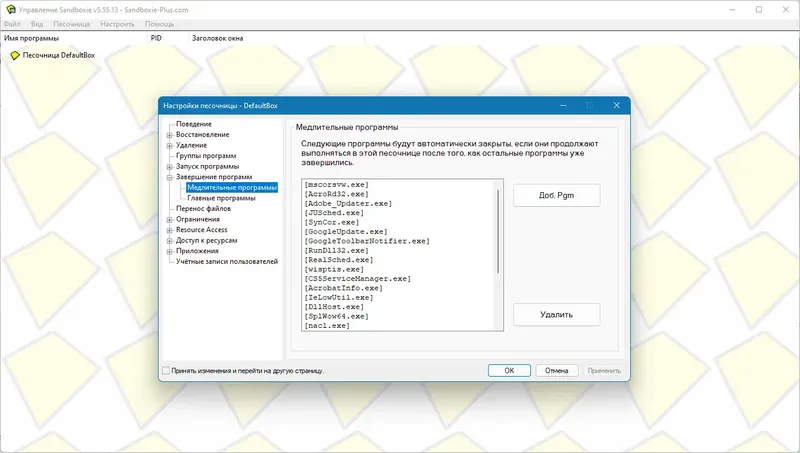Select [SynCor.exe] in the list
800x453 pixels.
(332, 222)
